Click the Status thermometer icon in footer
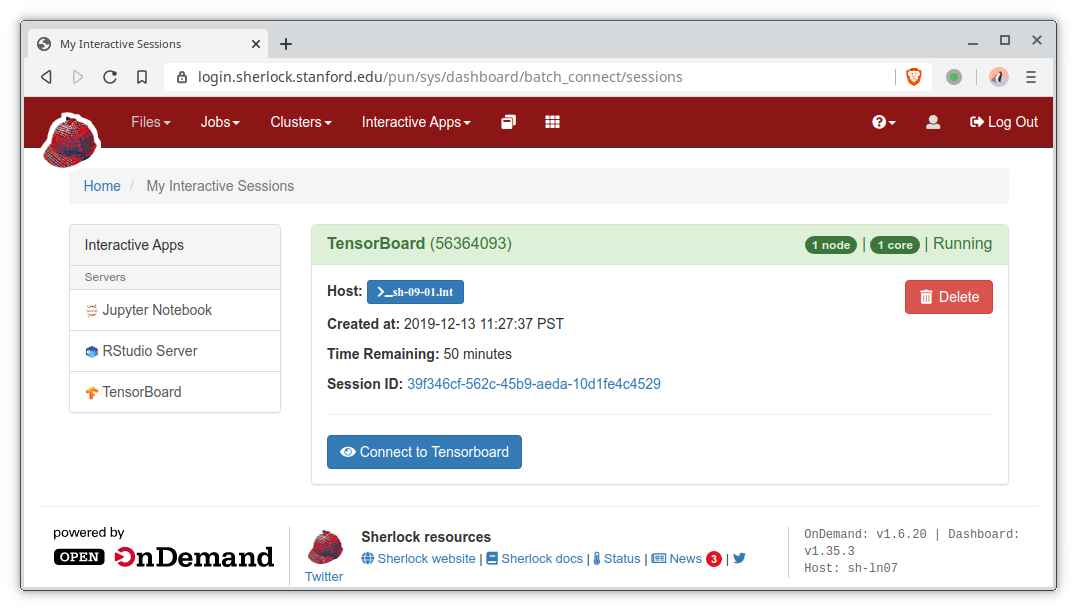This screenshot has width=1077, height=611. click(597, 558)
